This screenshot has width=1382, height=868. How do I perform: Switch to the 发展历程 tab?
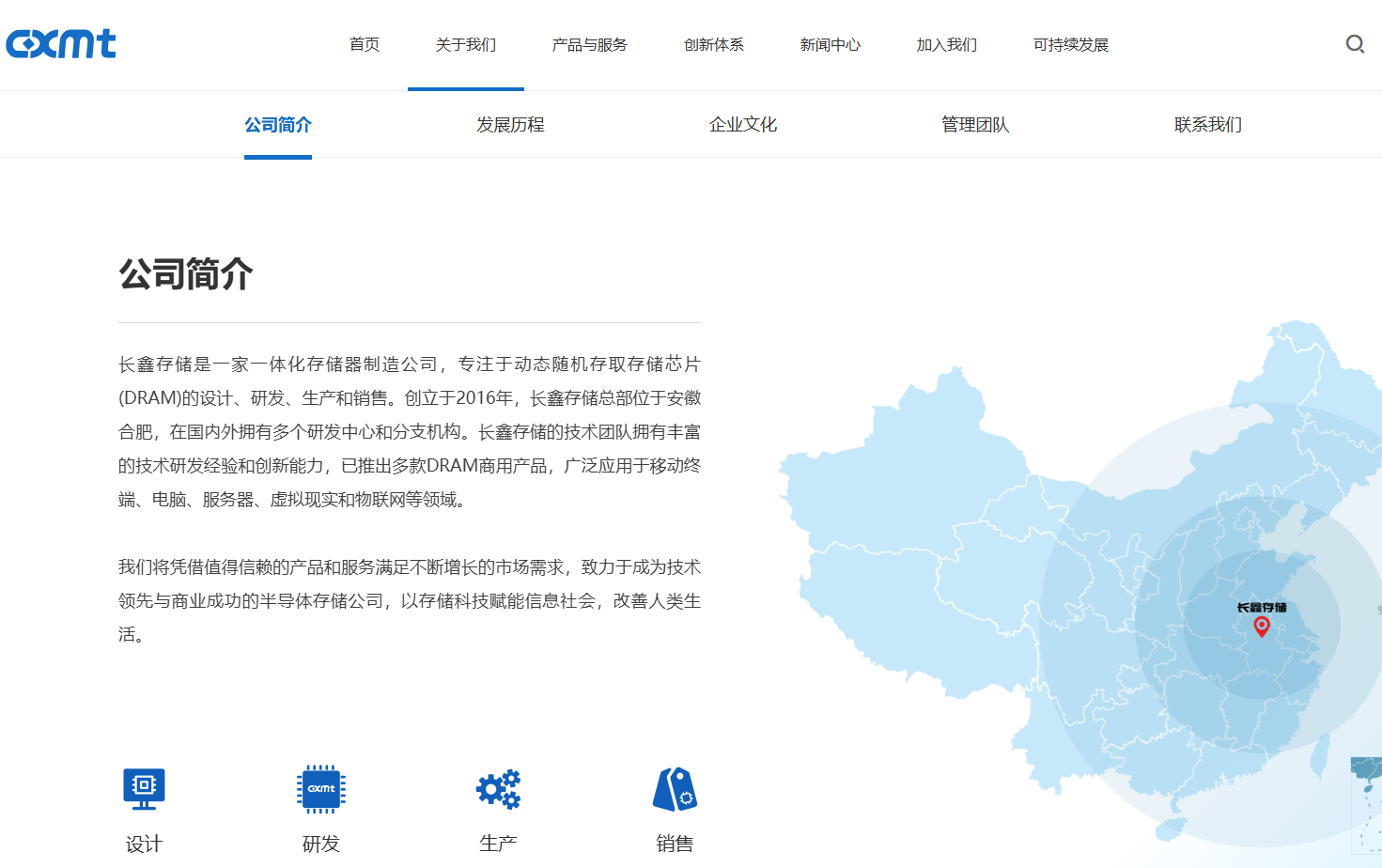click(x=510, y=125)
